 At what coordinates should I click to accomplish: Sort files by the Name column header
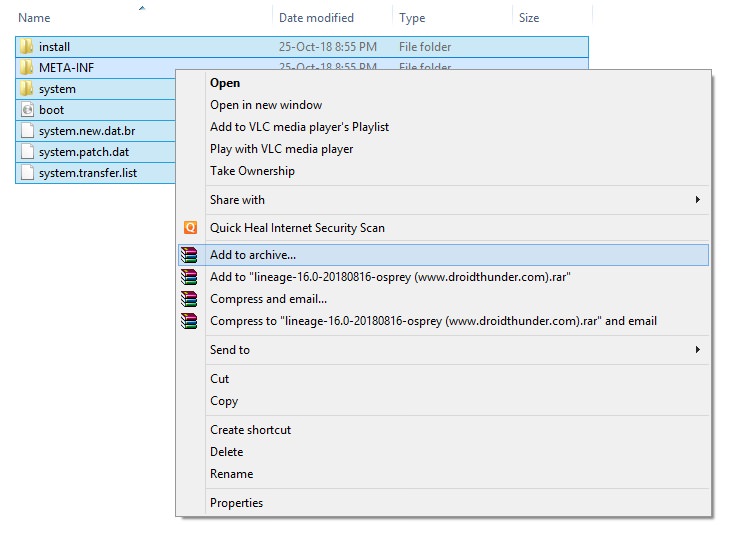34,18
